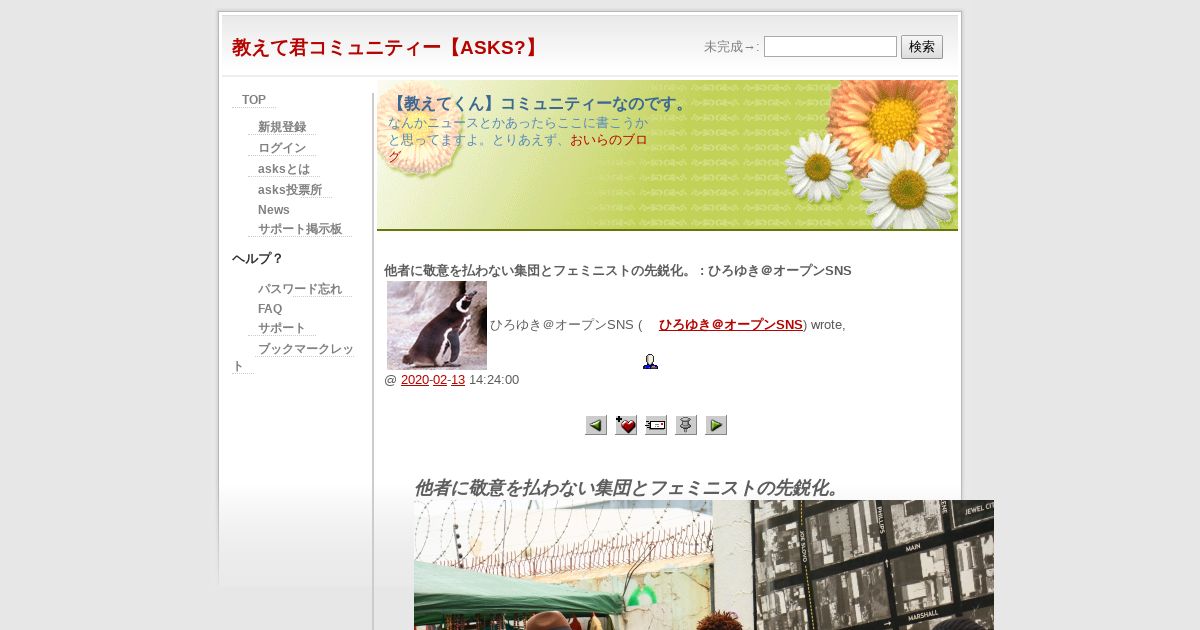Open the FAQ link
The width and height of the screenshot is (1200, 630).
coord(270,309)
